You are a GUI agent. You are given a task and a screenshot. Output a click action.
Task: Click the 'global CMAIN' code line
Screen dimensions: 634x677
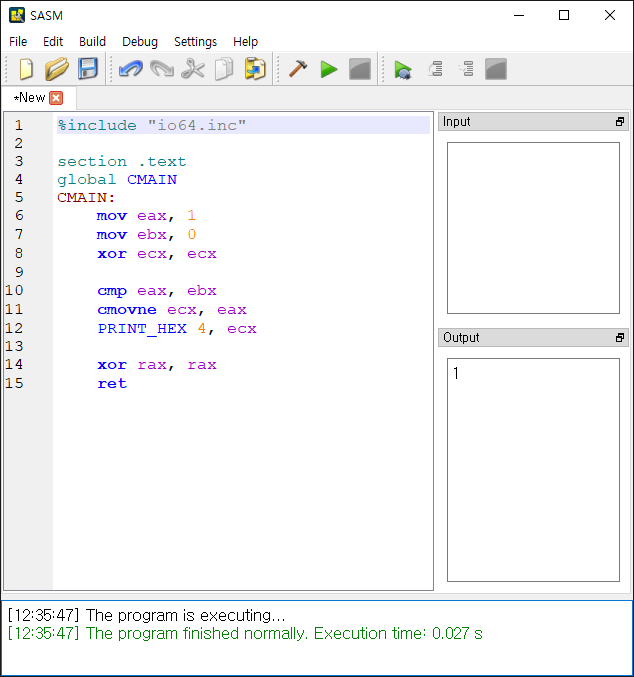(x=117, y=180)
